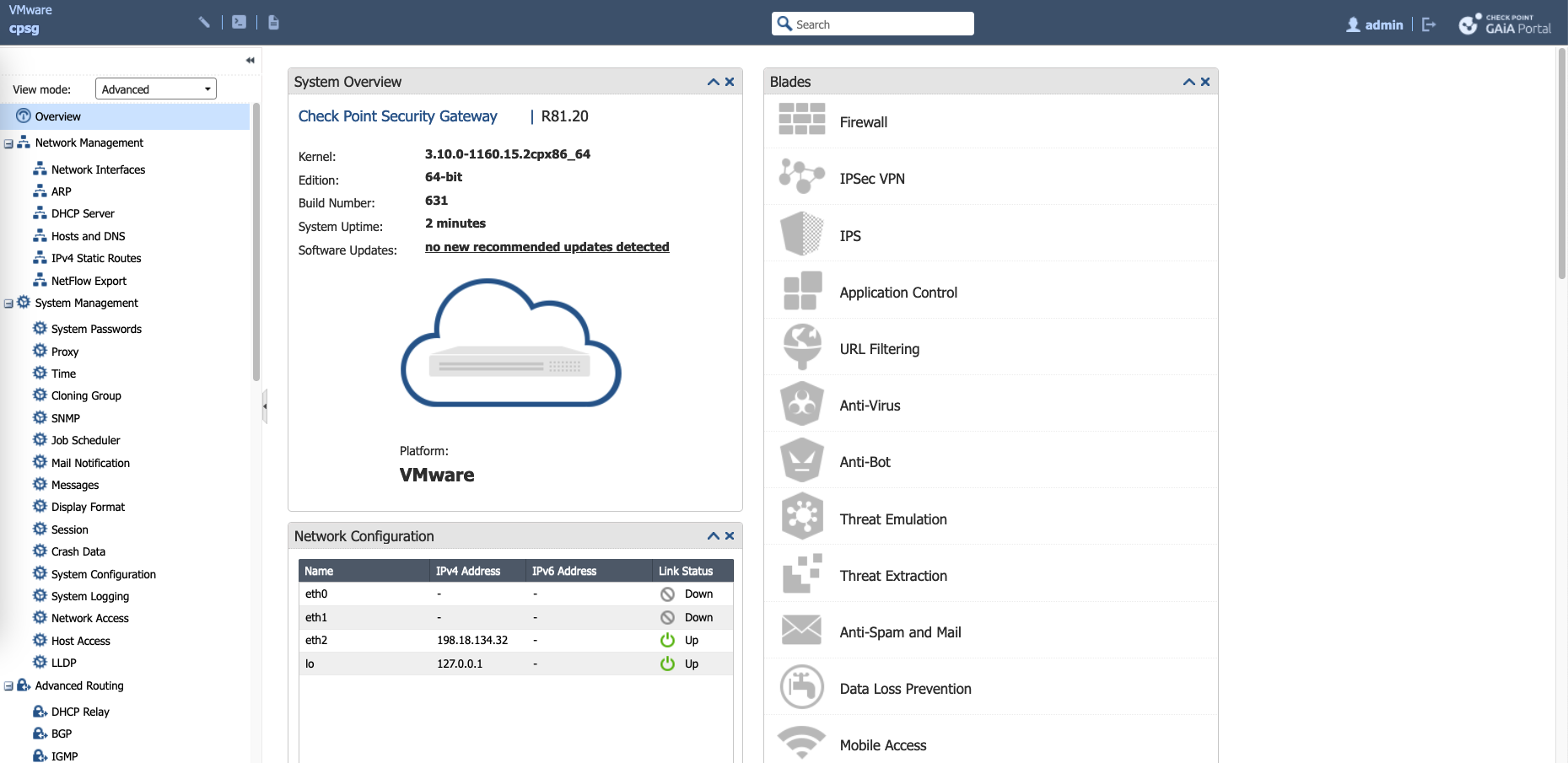
Task: Click the scratchpad document icon in header
Action: coord(273,23)
